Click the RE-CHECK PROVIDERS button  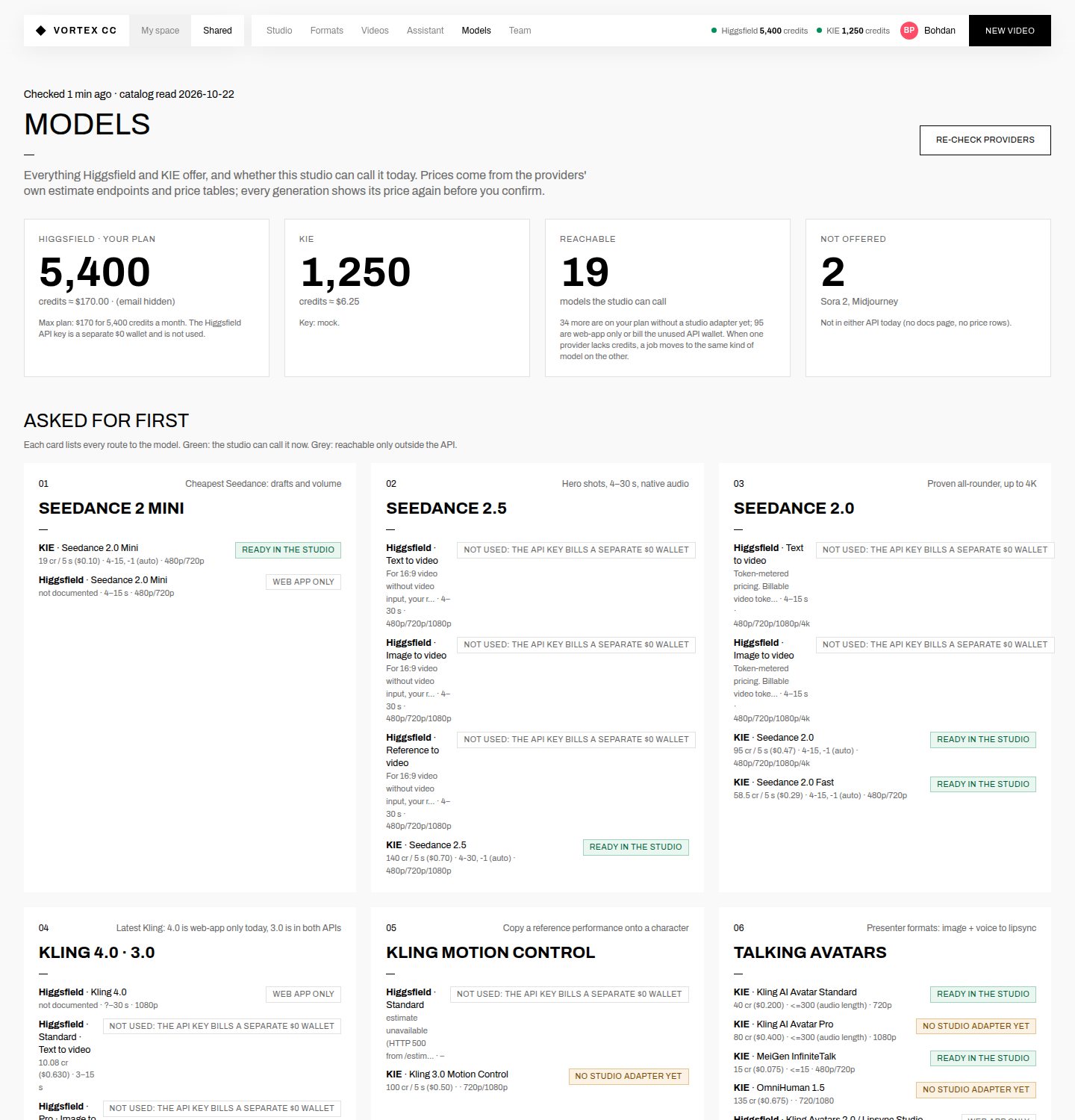985,140
